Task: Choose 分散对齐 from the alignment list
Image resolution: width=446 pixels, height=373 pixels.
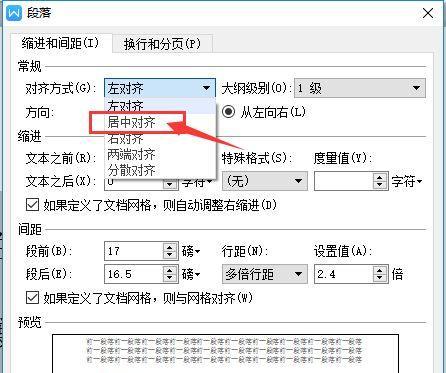Action: point(161,170)
